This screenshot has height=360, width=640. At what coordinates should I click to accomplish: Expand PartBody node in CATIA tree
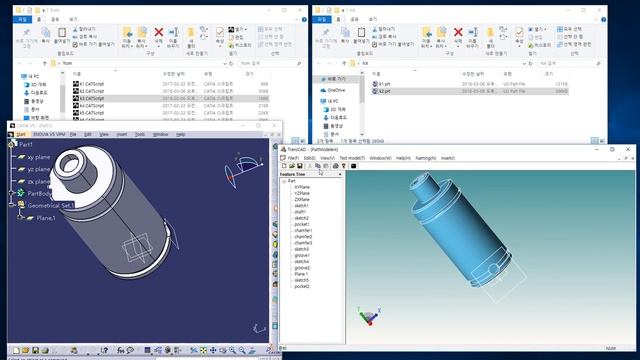(x=12, y=193)
